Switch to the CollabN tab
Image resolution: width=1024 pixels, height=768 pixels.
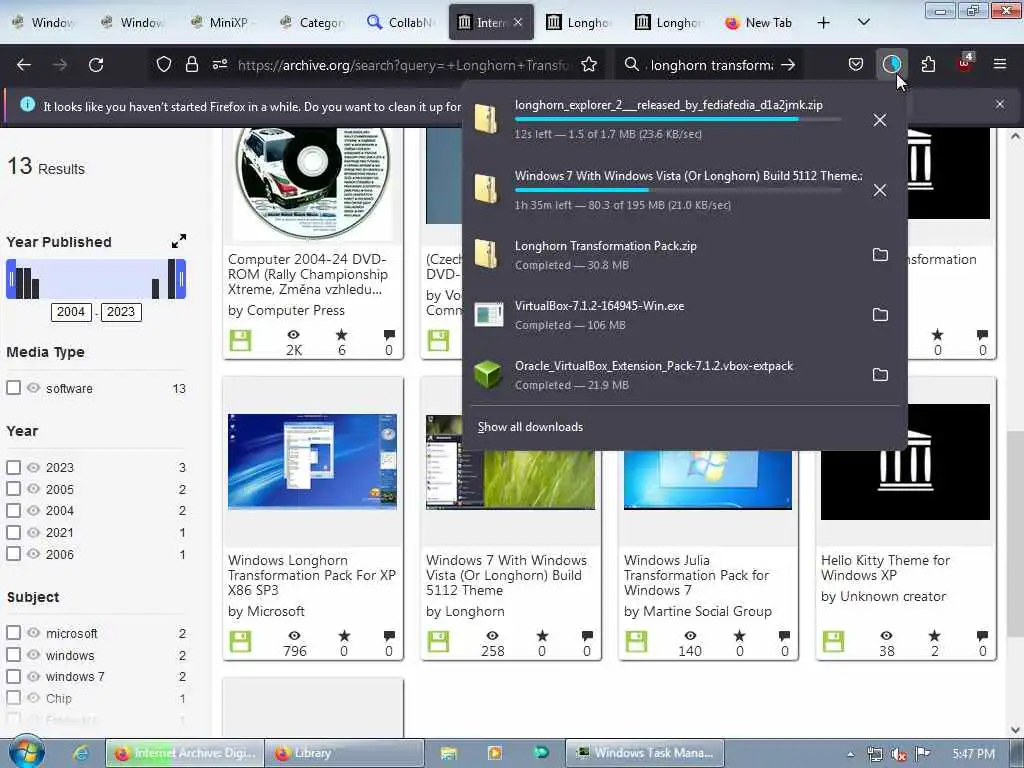click(401, 22)
